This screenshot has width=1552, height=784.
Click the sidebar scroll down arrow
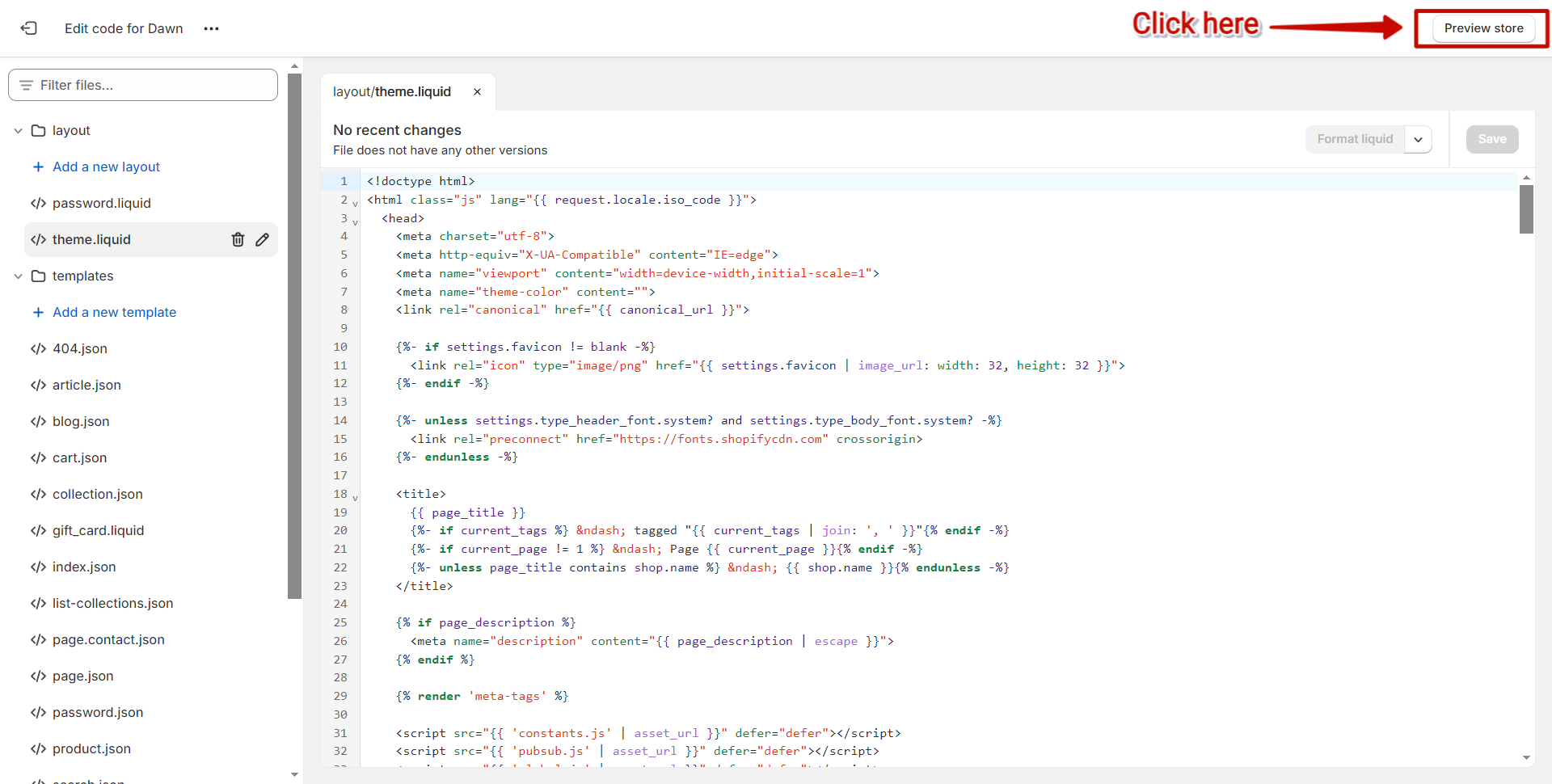click(294, 774)
